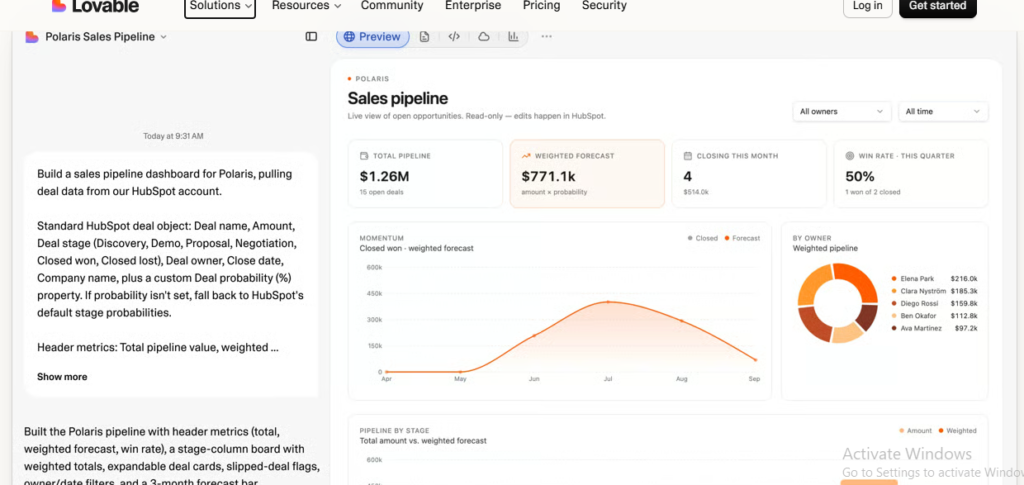Click the $216.0k value for Elena Park
The width and height of the screenshot is (1024, 485).
click(964, 279)
